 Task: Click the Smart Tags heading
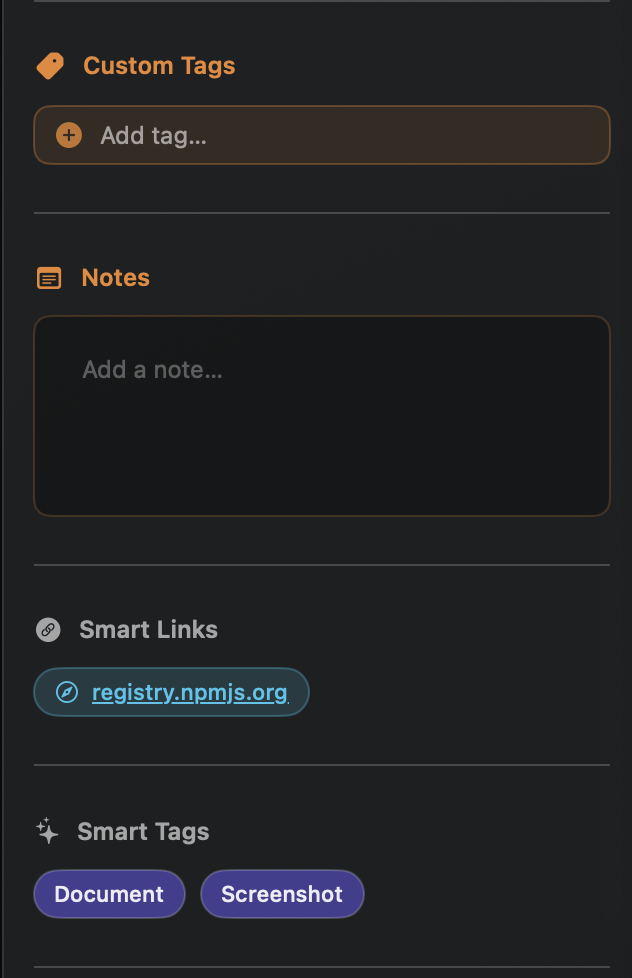(x=143, y=832)
